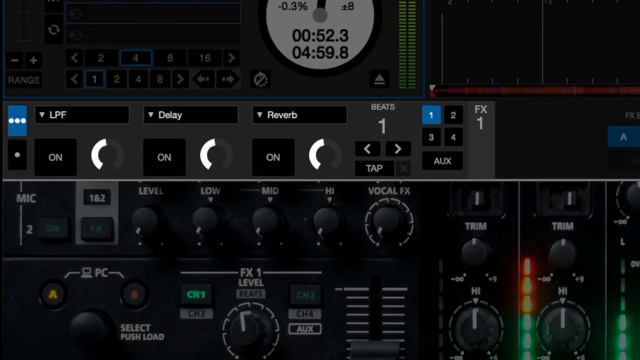Switch to multi FX mode (three dots)
Screen dimensions: 640x360
pyautogui.click(x=18, y=121)
